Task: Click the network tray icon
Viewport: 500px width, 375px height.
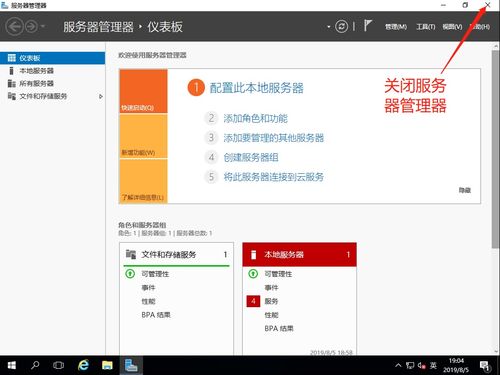Action: pos(410,366)
